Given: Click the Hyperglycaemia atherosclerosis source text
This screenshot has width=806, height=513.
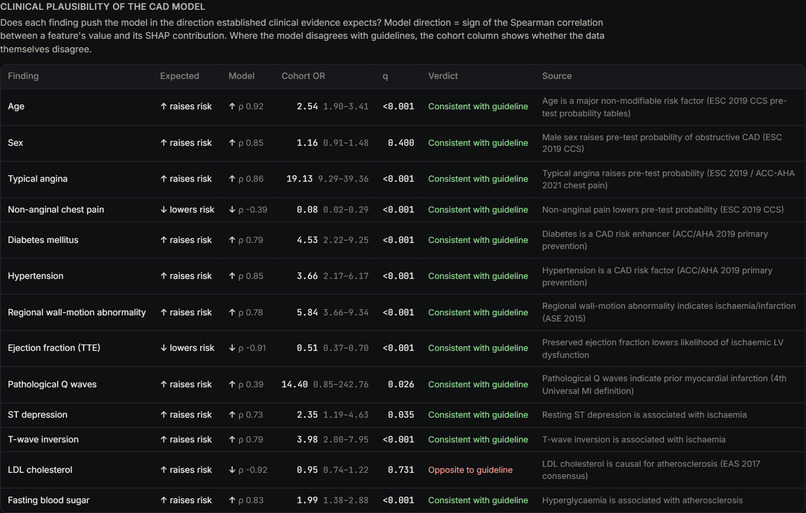Looking at the screenshot, I should [x=642, y=500].
